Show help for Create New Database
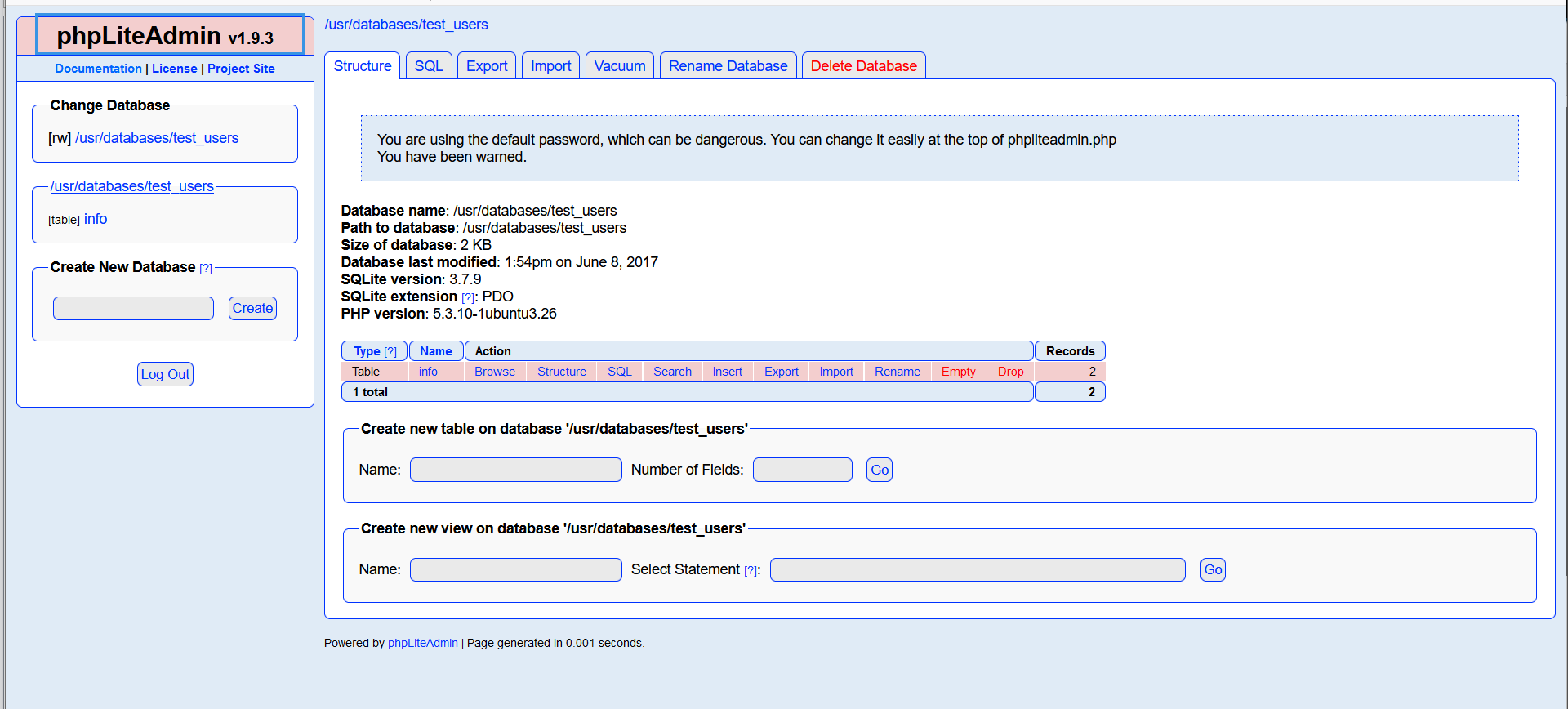The width and height of the screenshot is (1568, 709). click(x=206, y=268)
